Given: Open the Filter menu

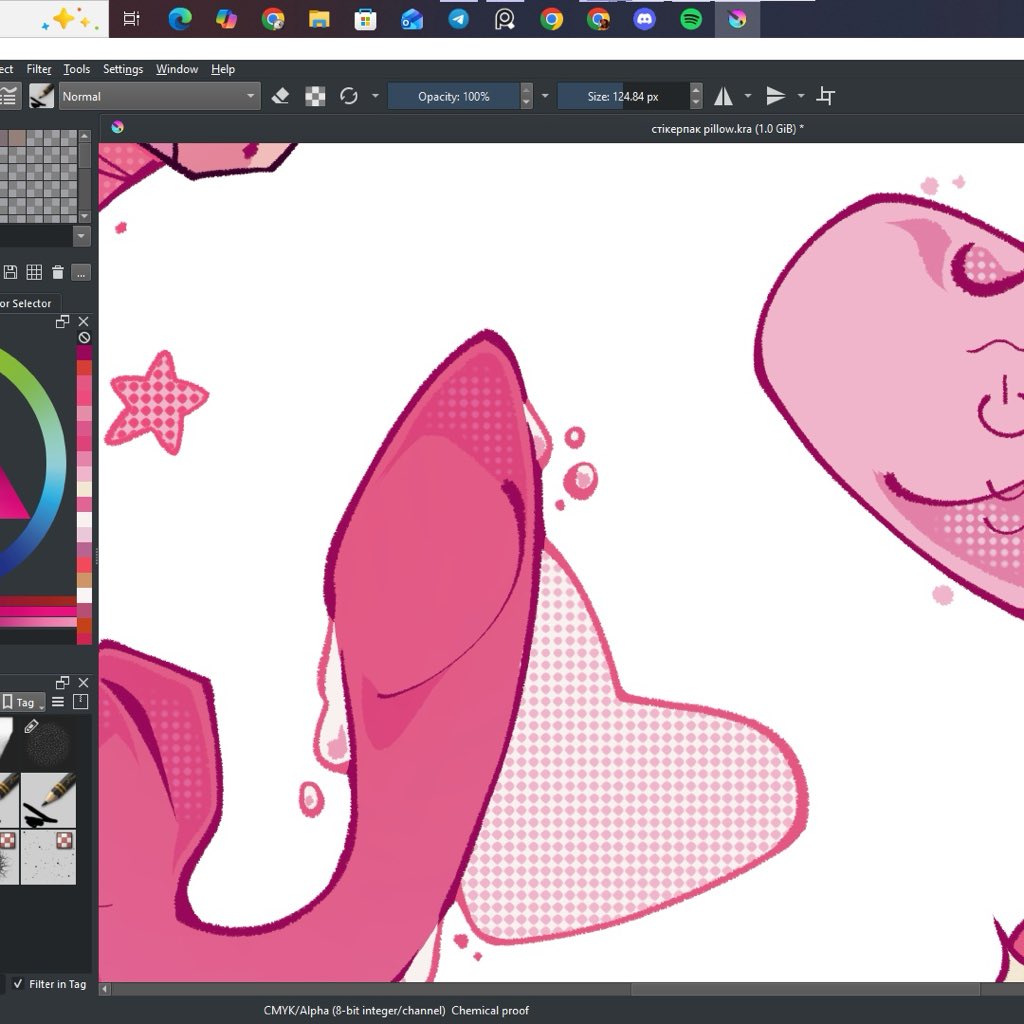Looking at the screenshot, I should [39, 69].
